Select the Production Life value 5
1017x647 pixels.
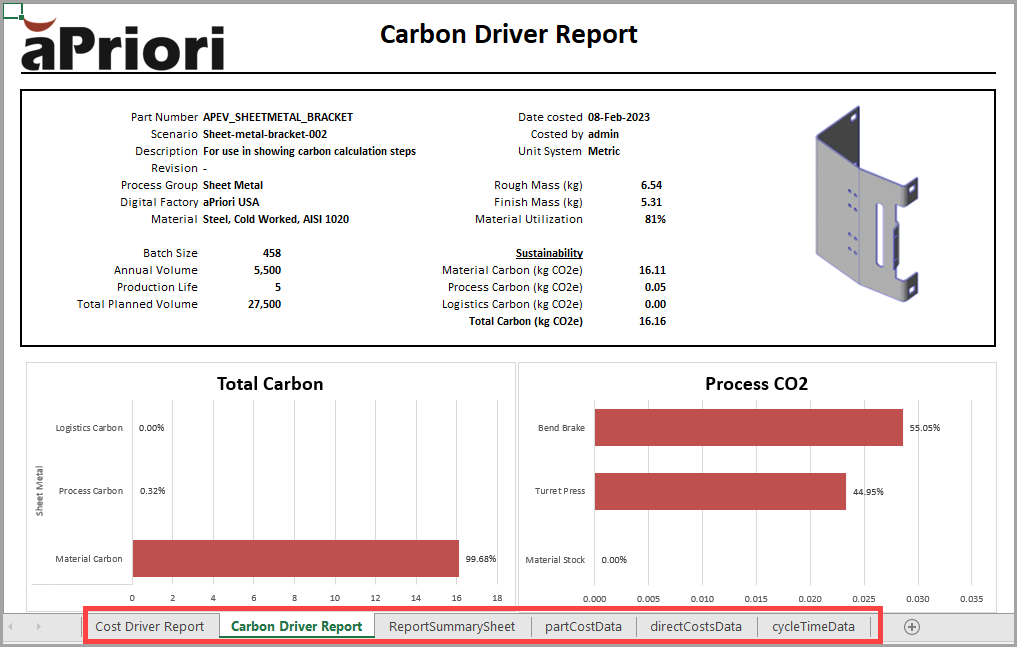tap(278, 287)
